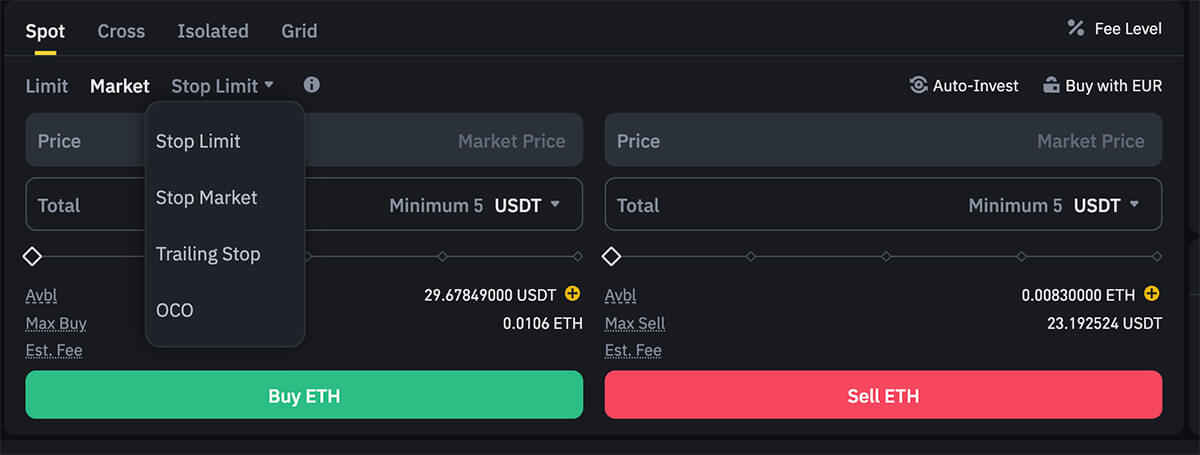The height and width of the screenshot is (455, 1200).
Task: Click the sell amount slider handle
Action: coord(612,257)
